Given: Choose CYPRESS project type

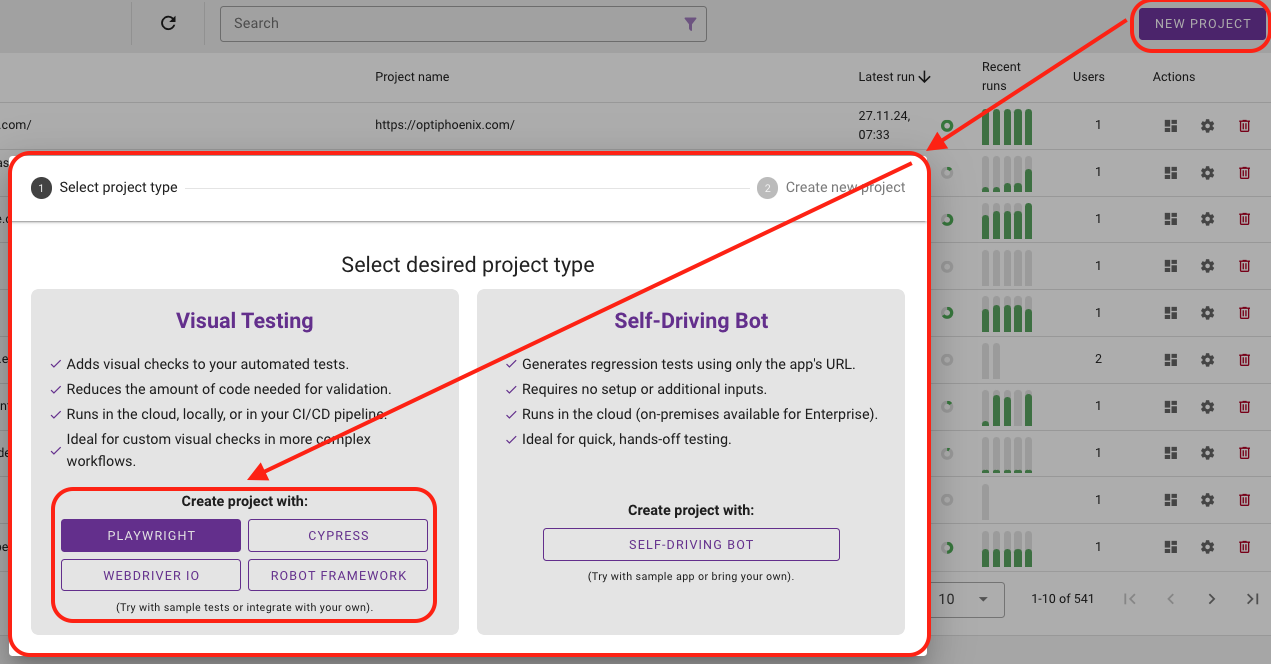Looking at the screenshot, I should (x=338, y=535).
